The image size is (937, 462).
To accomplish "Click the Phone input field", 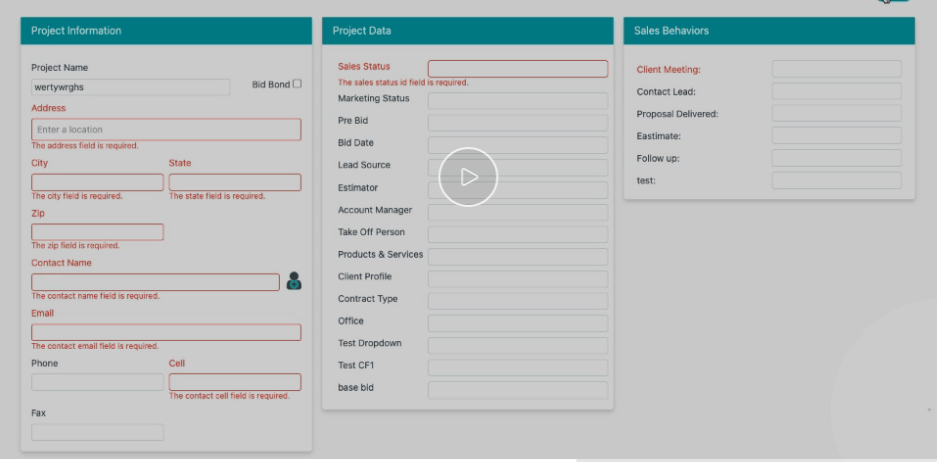I will pyautogui.click(x=97, y=382).
